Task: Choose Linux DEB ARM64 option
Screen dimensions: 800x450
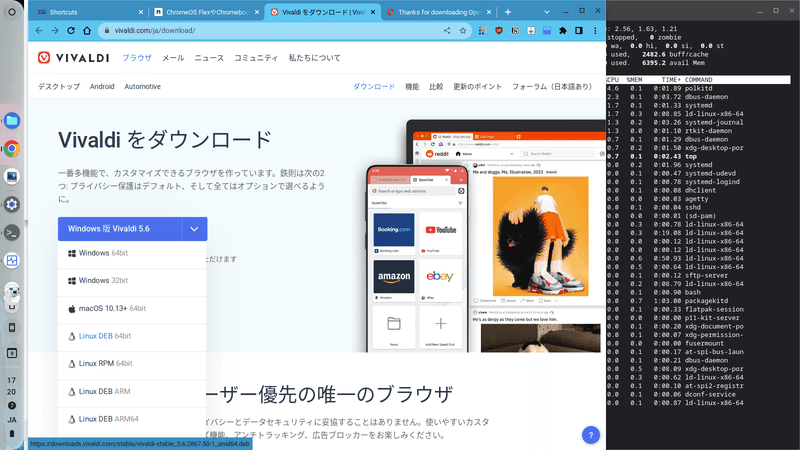Action: tap(132, 419)
